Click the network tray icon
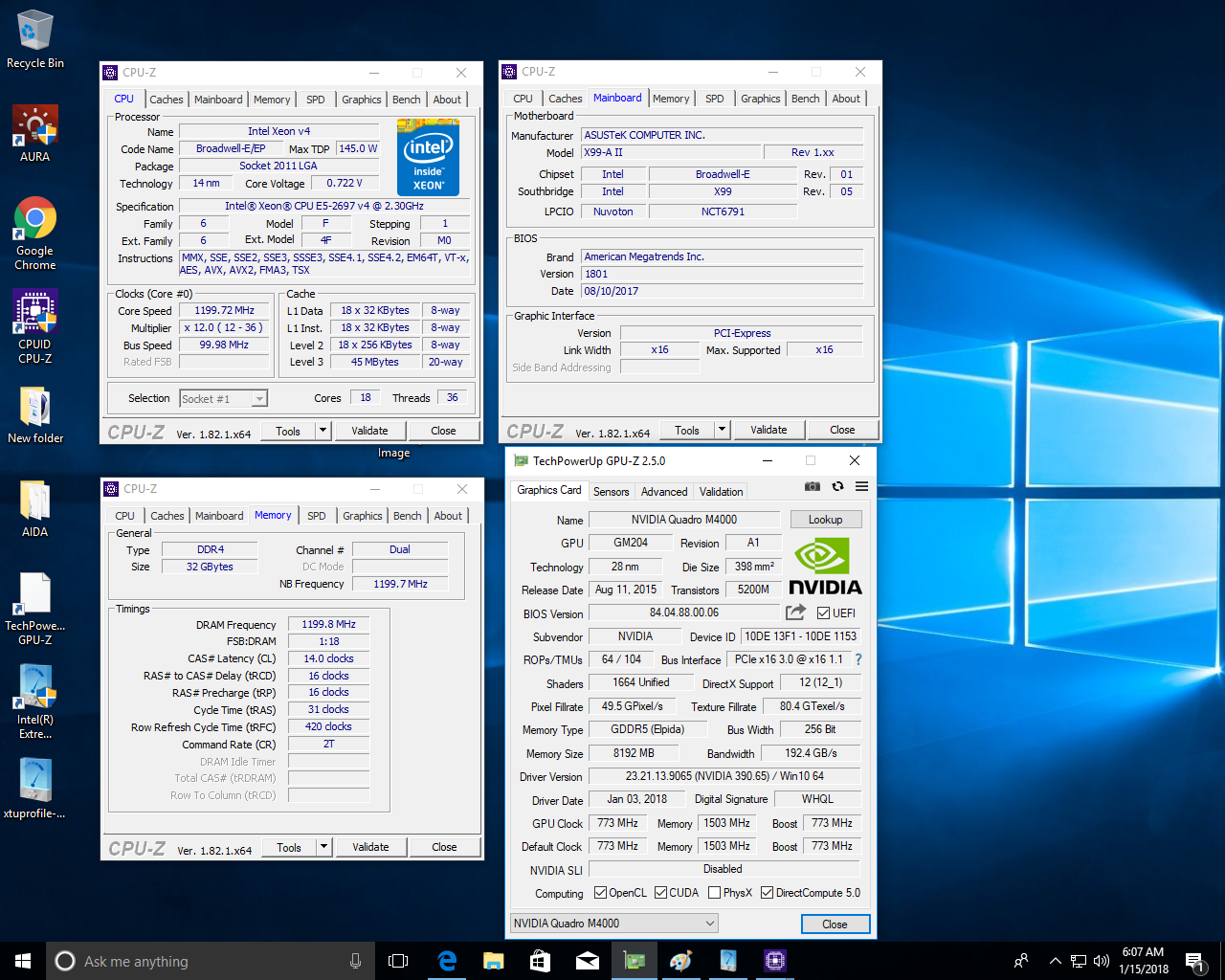This screenshot has width=1225, height=980. (1079, 961)
